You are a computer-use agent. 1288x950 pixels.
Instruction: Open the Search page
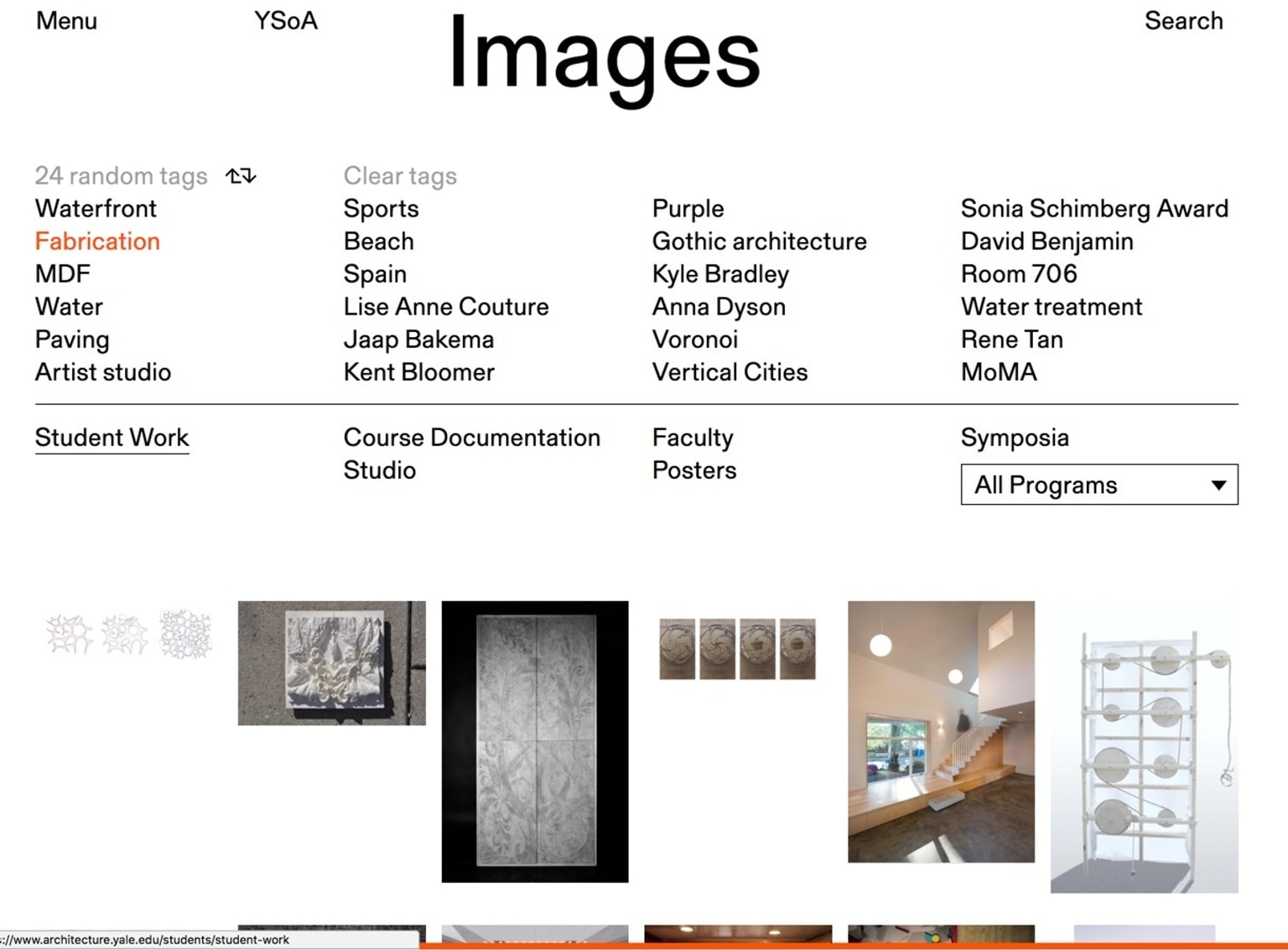pyautogui.click(x=1183, y=21)
